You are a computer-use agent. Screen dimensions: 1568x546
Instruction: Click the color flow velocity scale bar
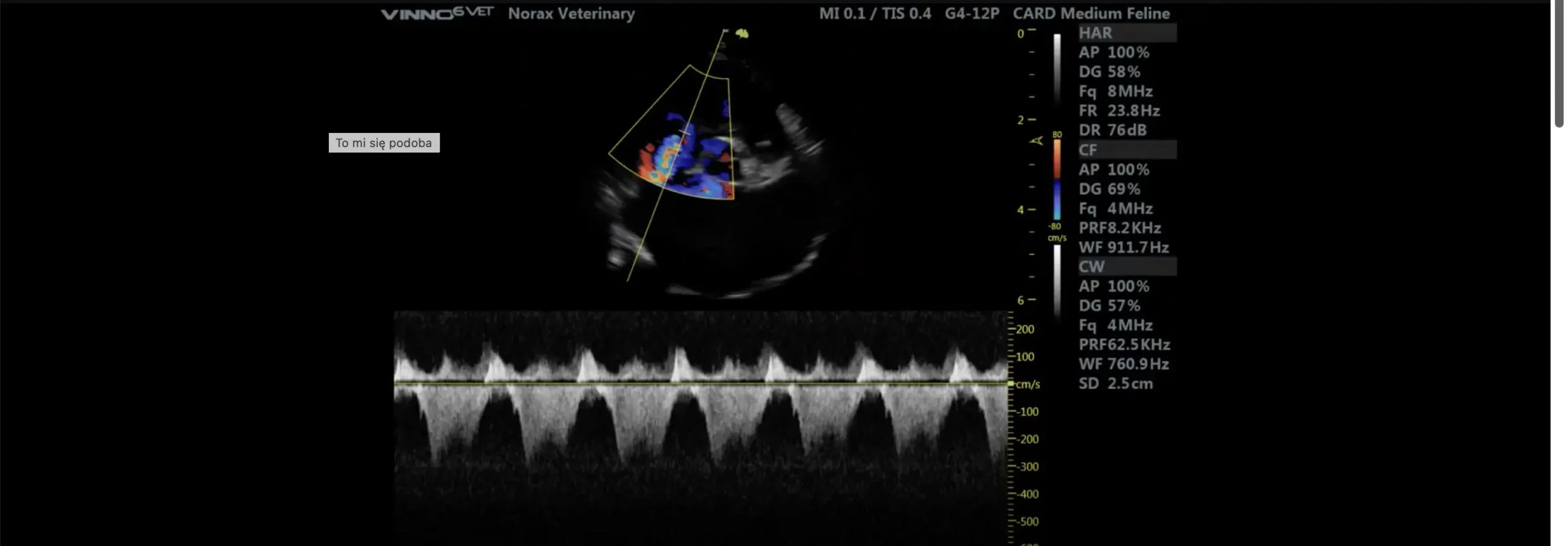pyautogui.click(x=1057, y=180)
